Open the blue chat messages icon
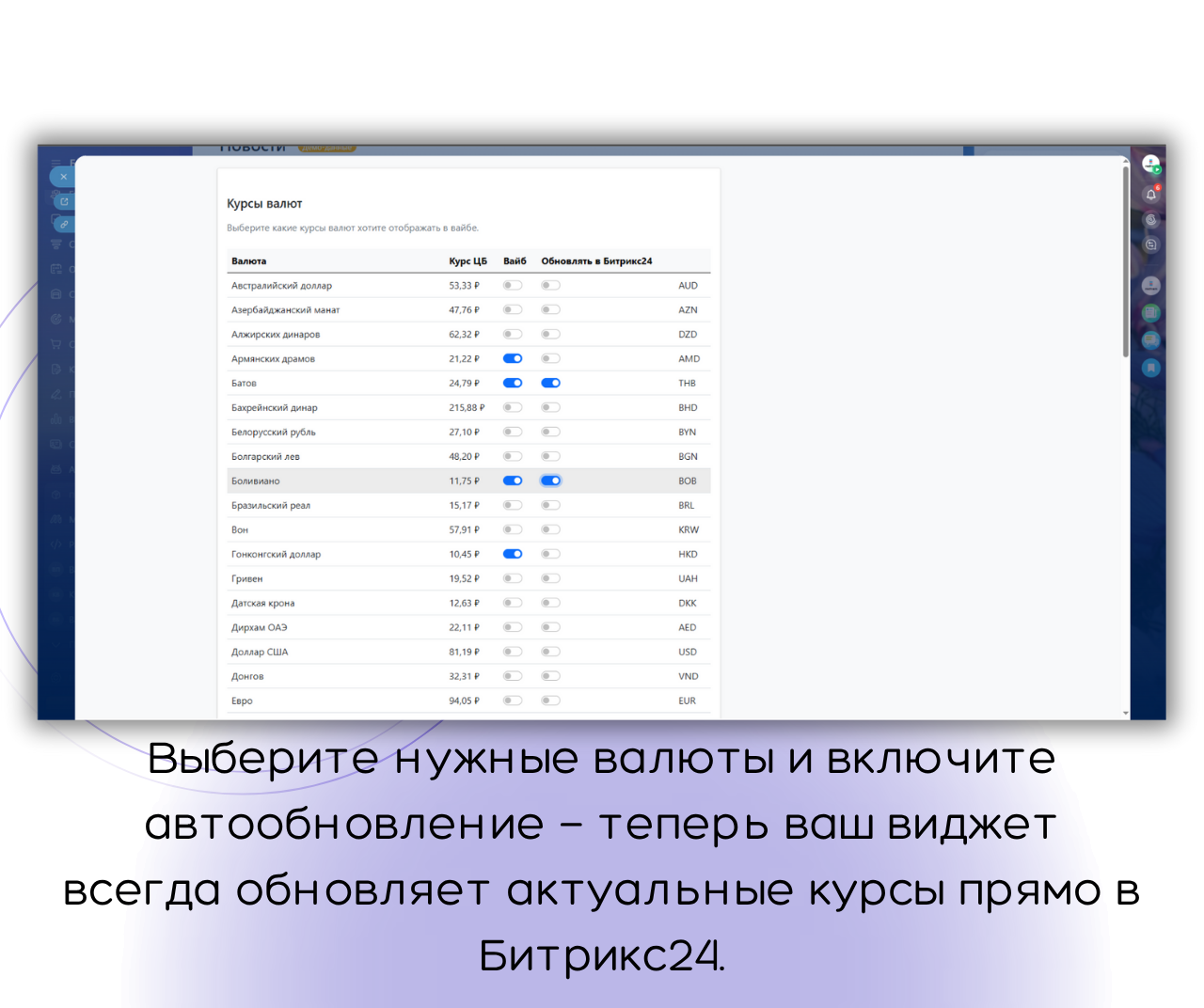Image resolution: width=1204 pixels, height=1008 pixels. point(1151,339)
